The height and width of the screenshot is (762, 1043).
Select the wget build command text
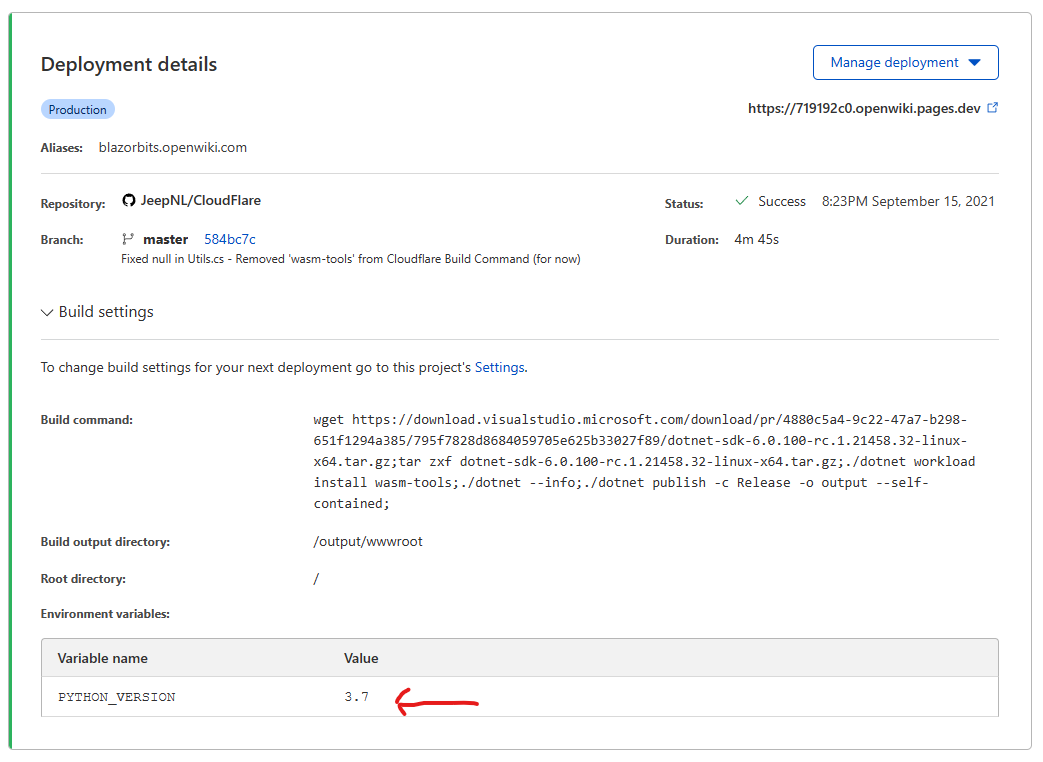click(x=644, y=461)
